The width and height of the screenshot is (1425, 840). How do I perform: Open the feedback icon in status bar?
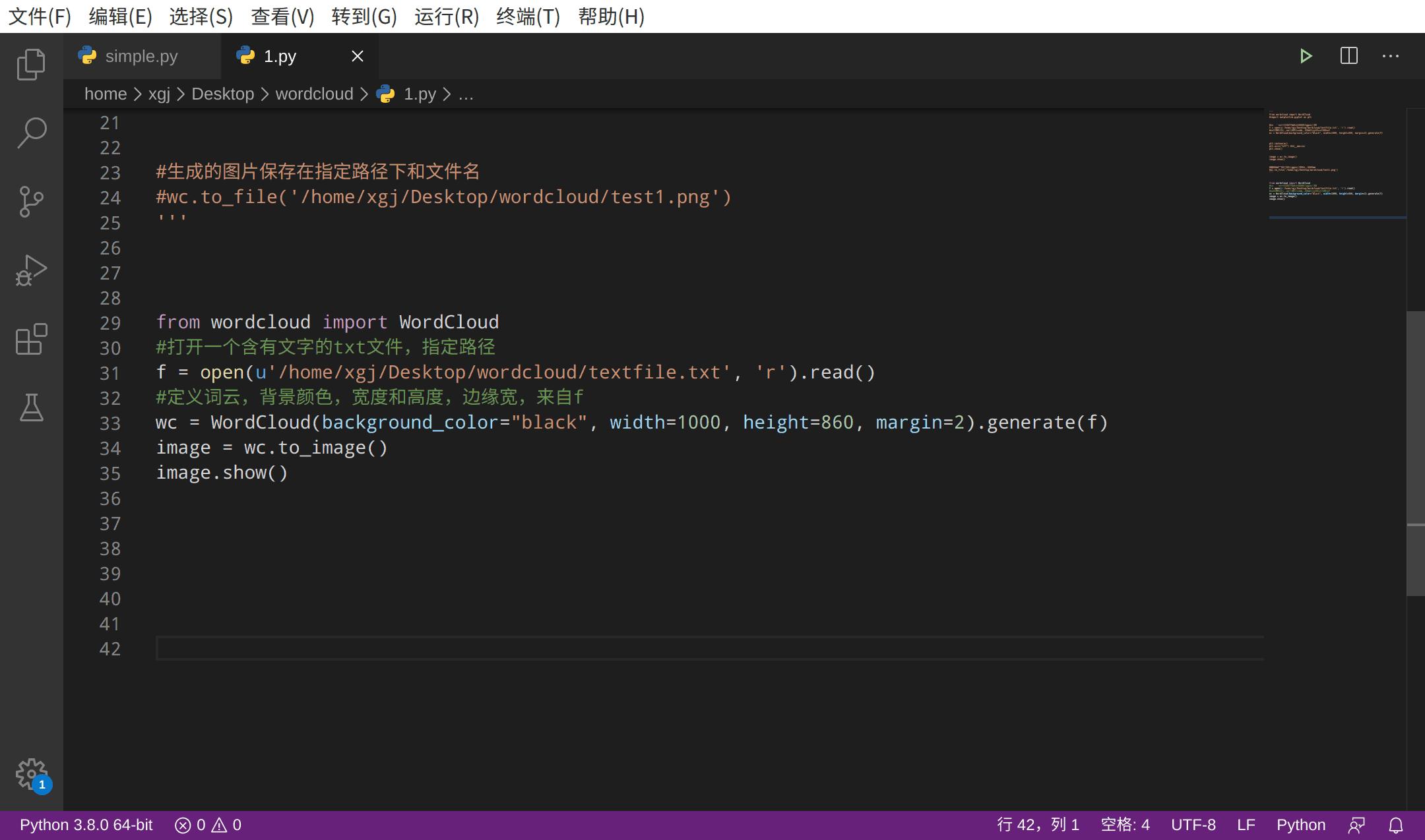click(x=1356, y=824)
